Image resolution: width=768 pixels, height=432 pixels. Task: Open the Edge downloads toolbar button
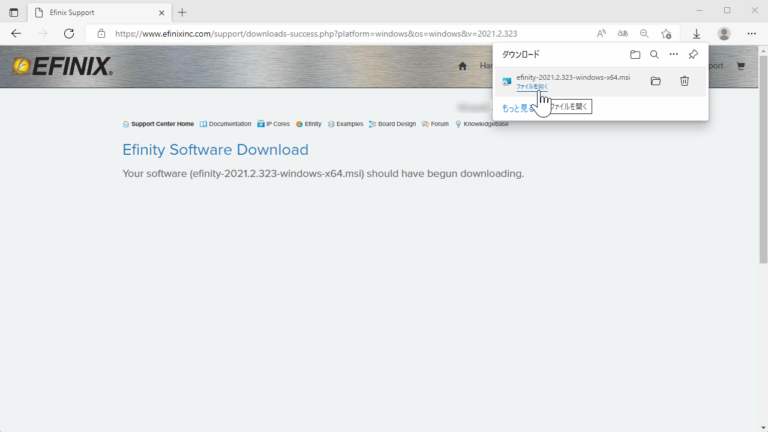click(x=697, y=33)
